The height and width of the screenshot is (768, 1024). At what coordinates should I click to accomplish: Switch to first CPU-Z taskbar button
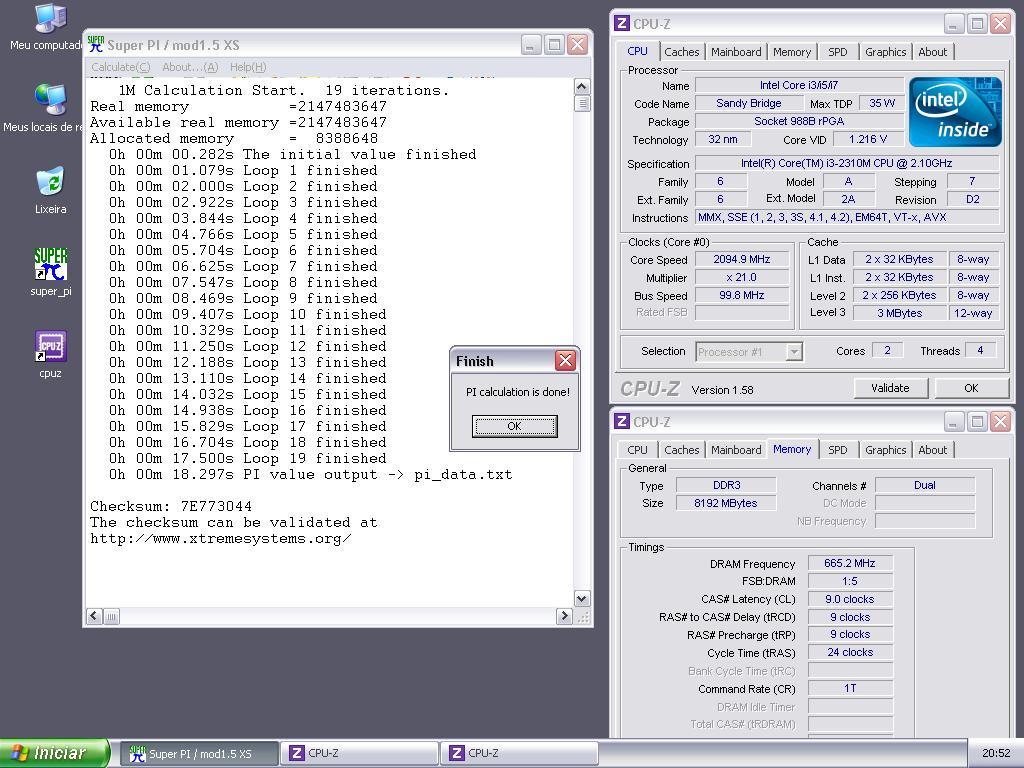(359, 754)
